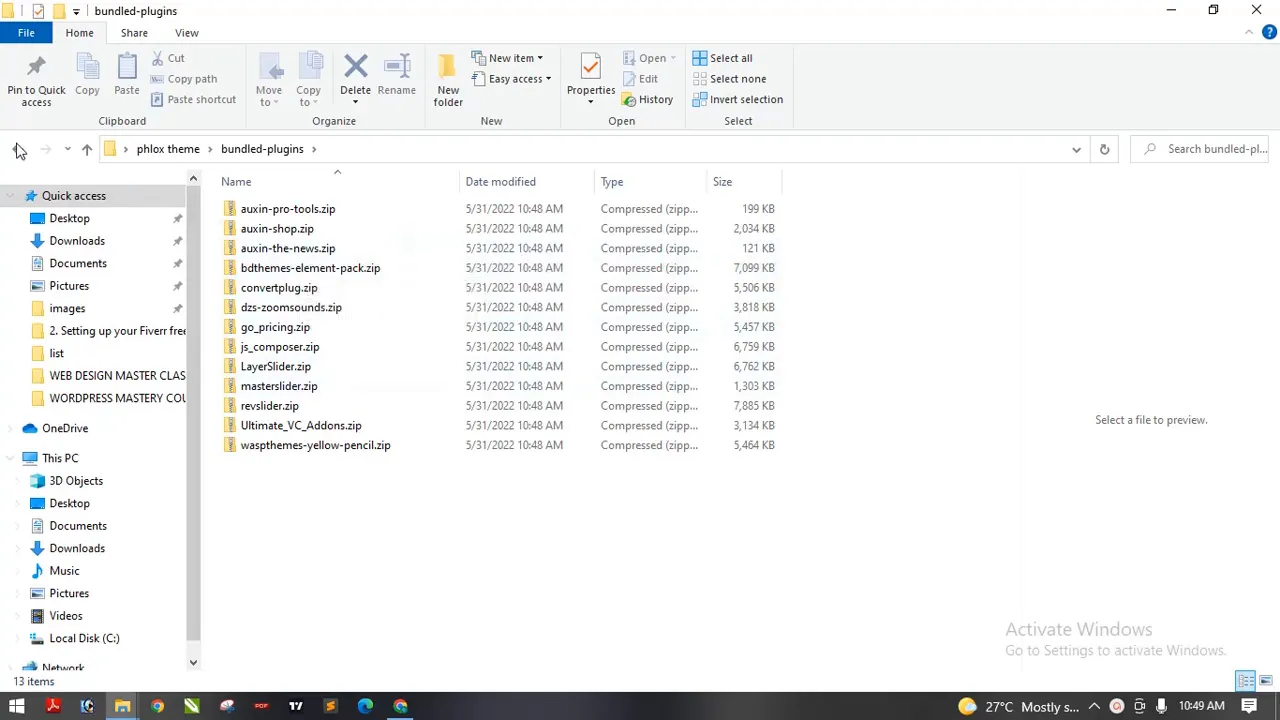Refresh the bundled-plugins folder view

tap(1104, 149)
